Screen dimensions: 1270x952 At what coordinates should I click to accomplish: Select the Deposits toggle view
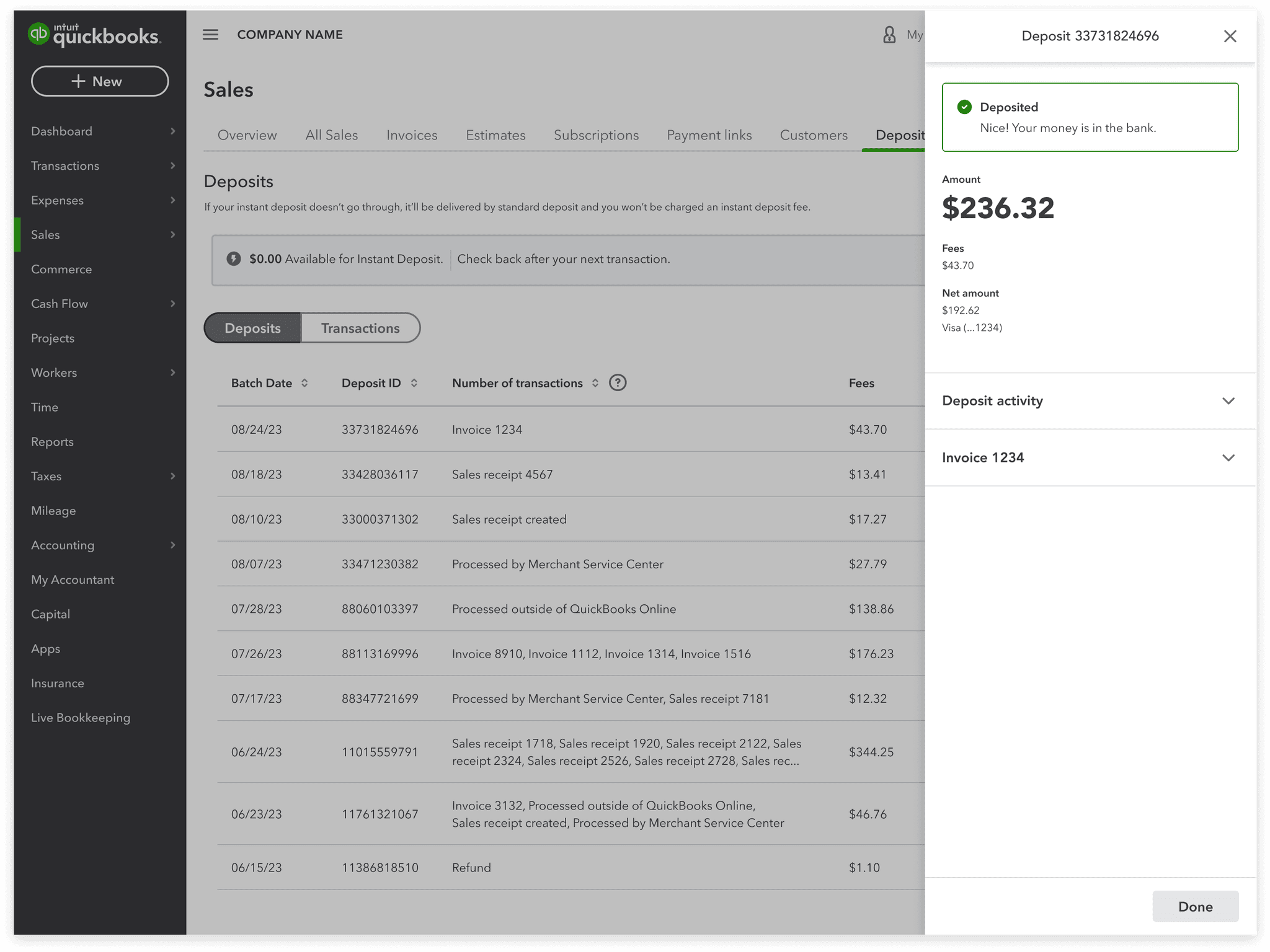pos(252,328)
